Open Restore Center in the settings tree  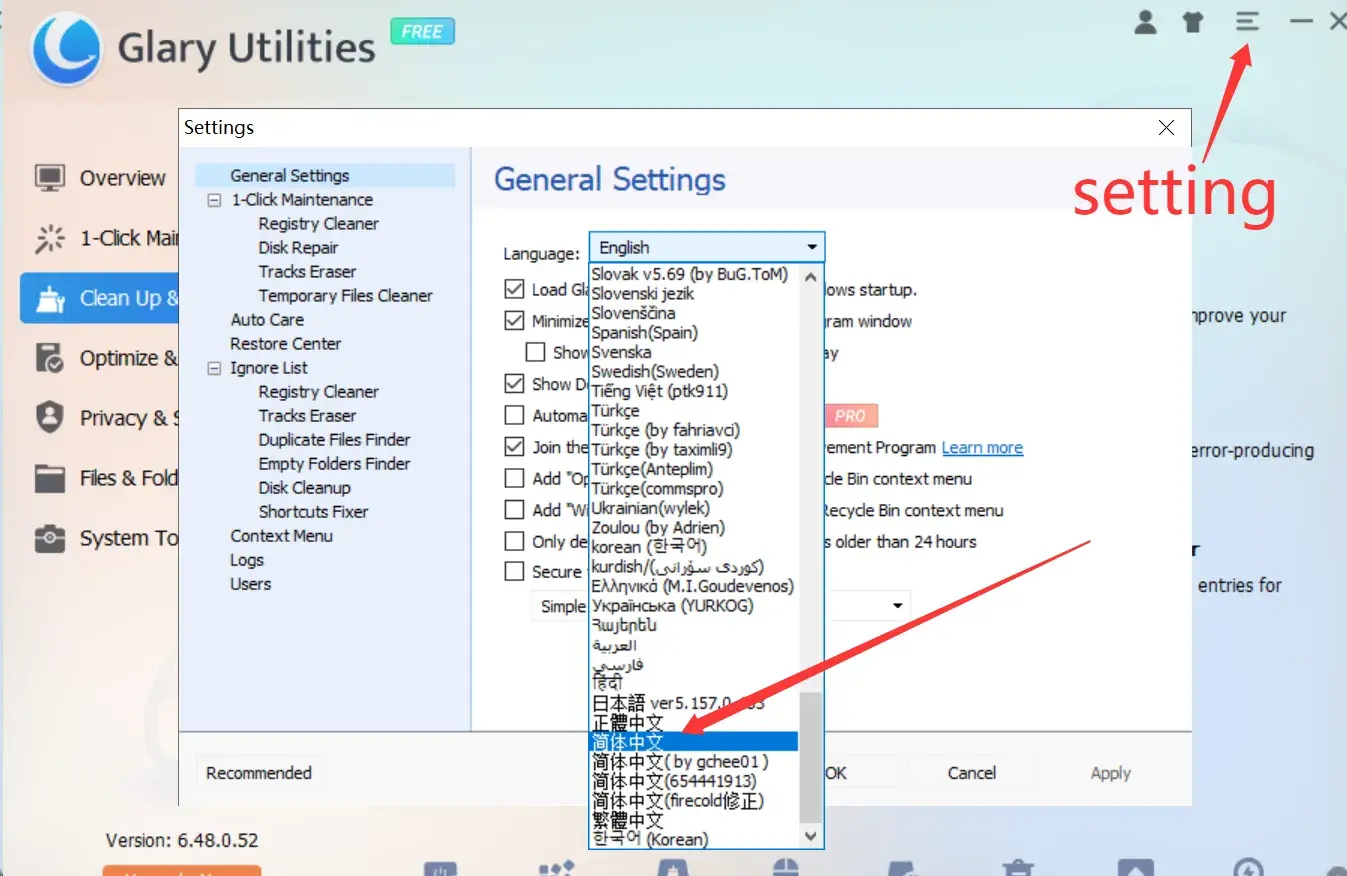point(286,344)
